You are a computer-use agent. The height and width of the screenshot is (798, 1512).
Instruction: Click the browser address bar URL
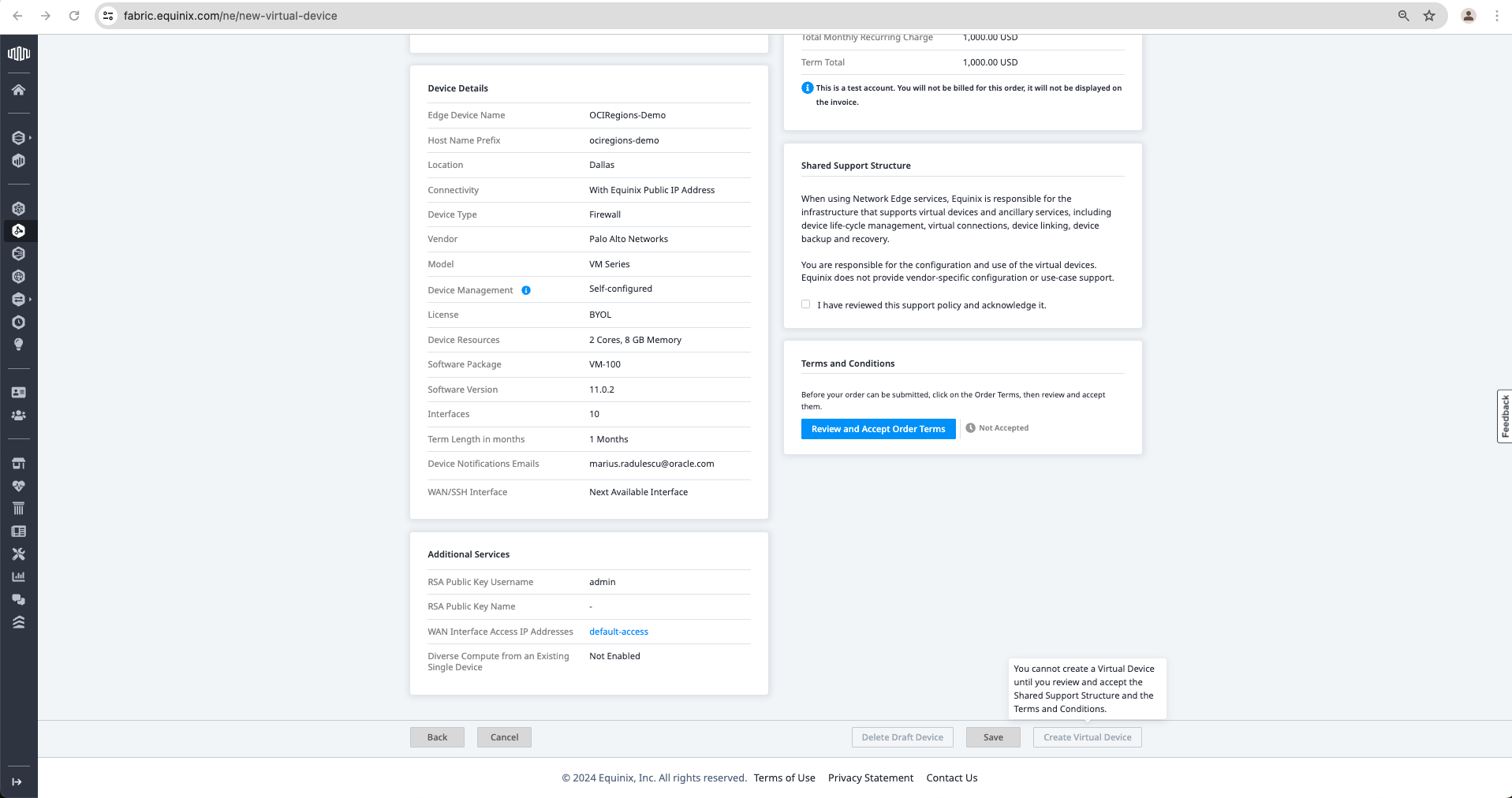230,16
